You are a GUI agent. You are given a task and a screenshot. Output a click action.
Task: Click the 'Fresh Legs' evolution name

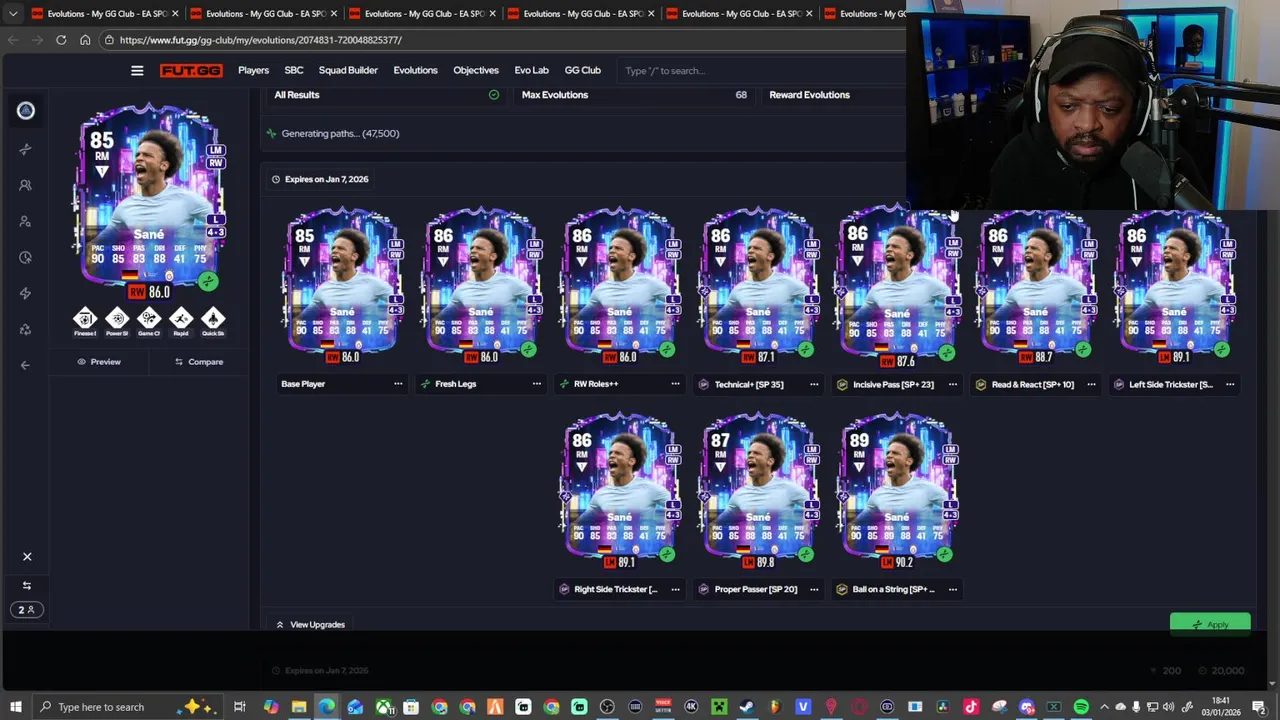click(x=455, y=384)
